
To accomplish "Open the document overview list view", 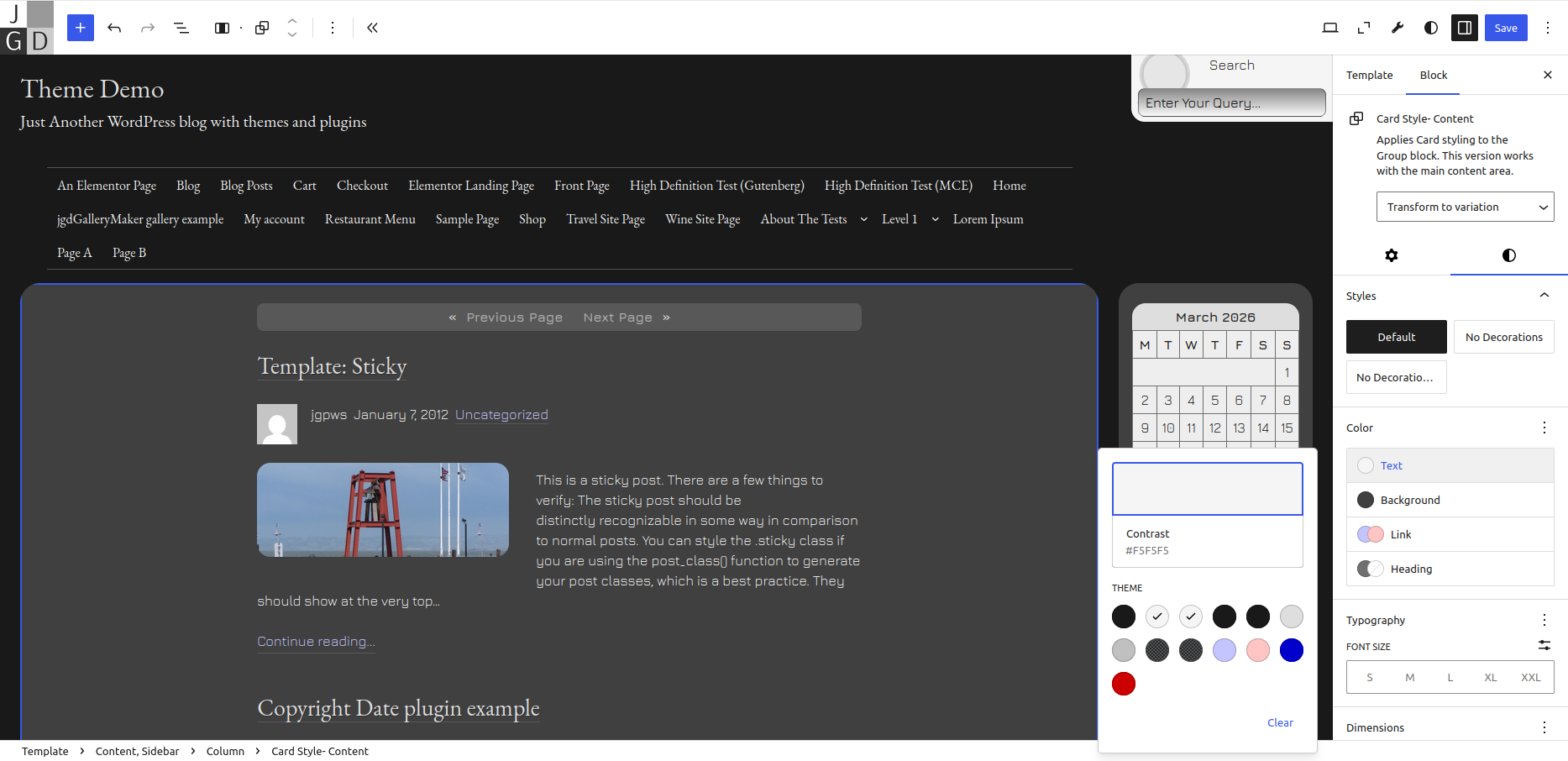I will tap(181, 28).
